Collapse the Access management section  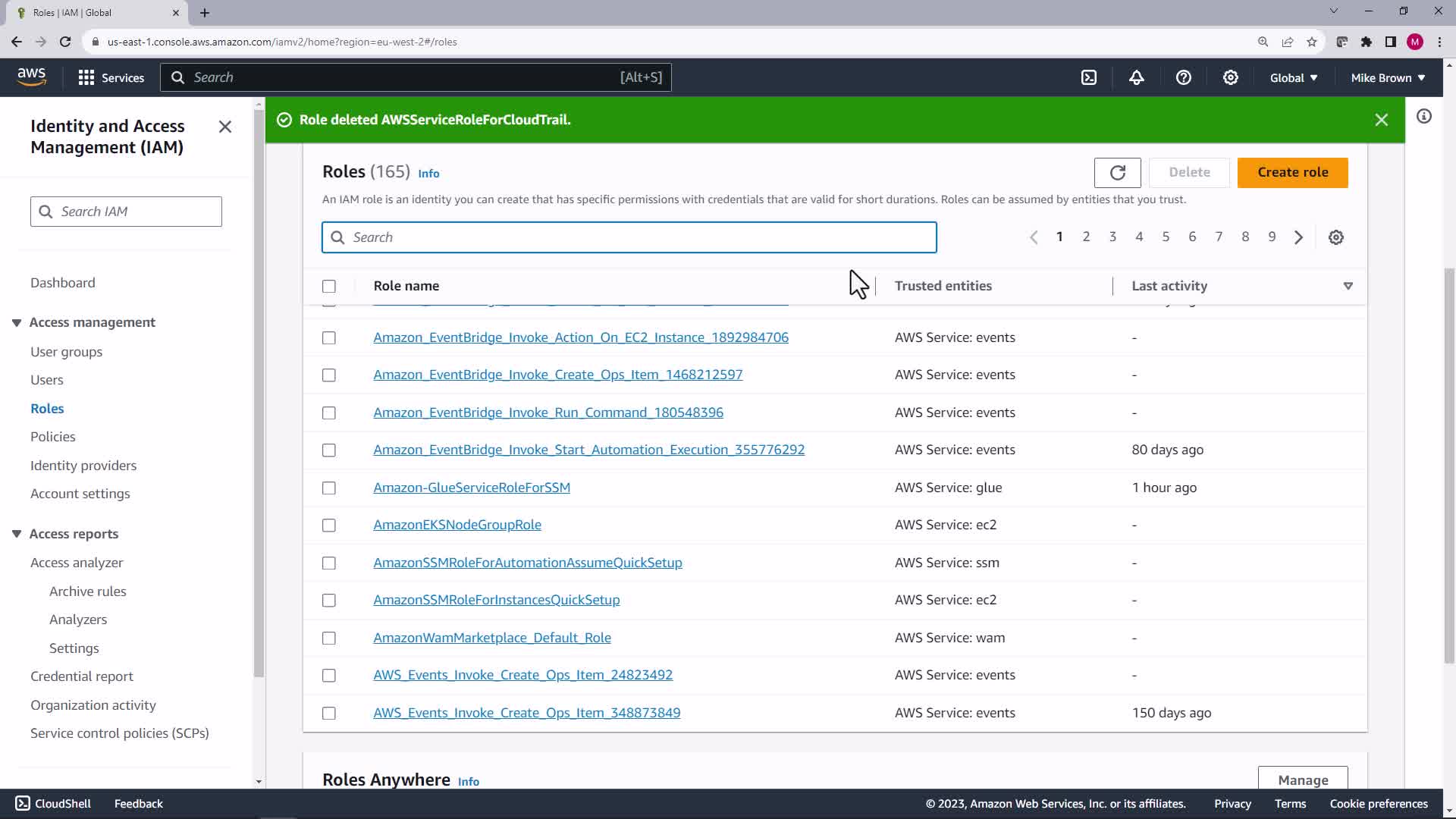[17, 322]
